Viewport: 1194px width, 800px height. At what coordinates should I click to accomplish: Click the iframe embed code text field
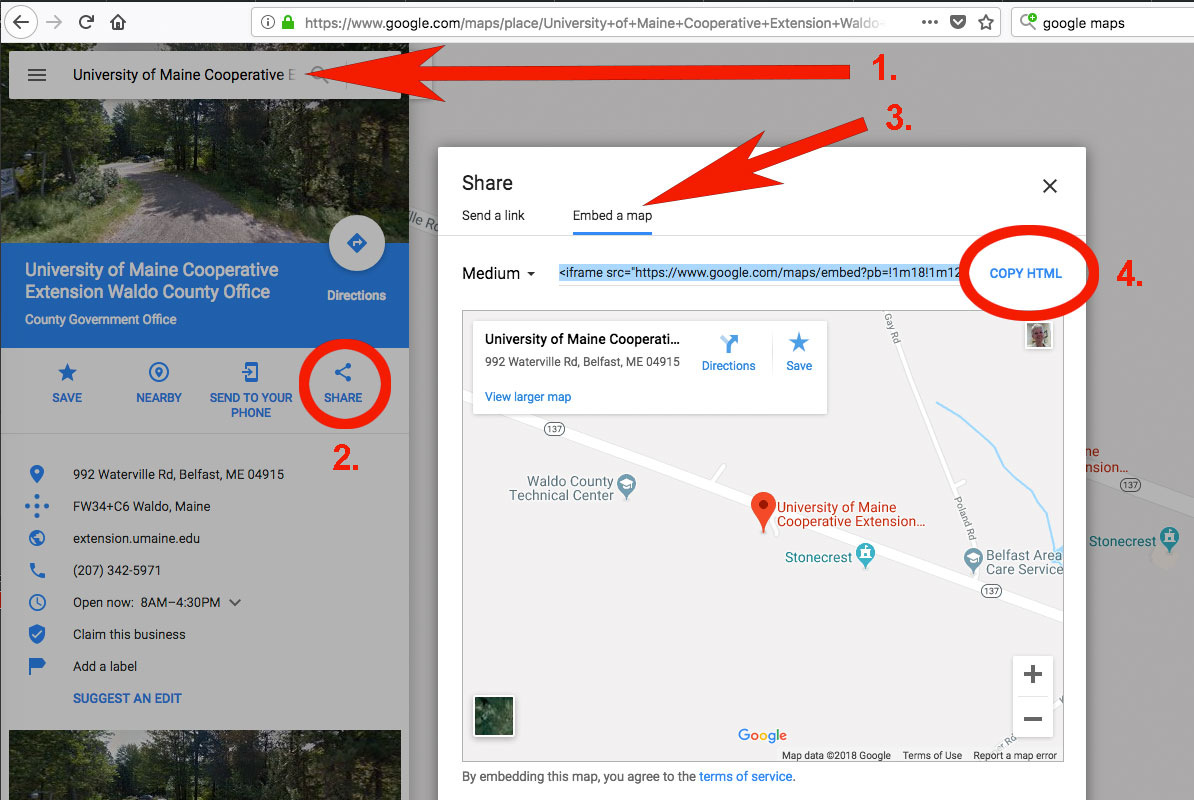[758, 273]
